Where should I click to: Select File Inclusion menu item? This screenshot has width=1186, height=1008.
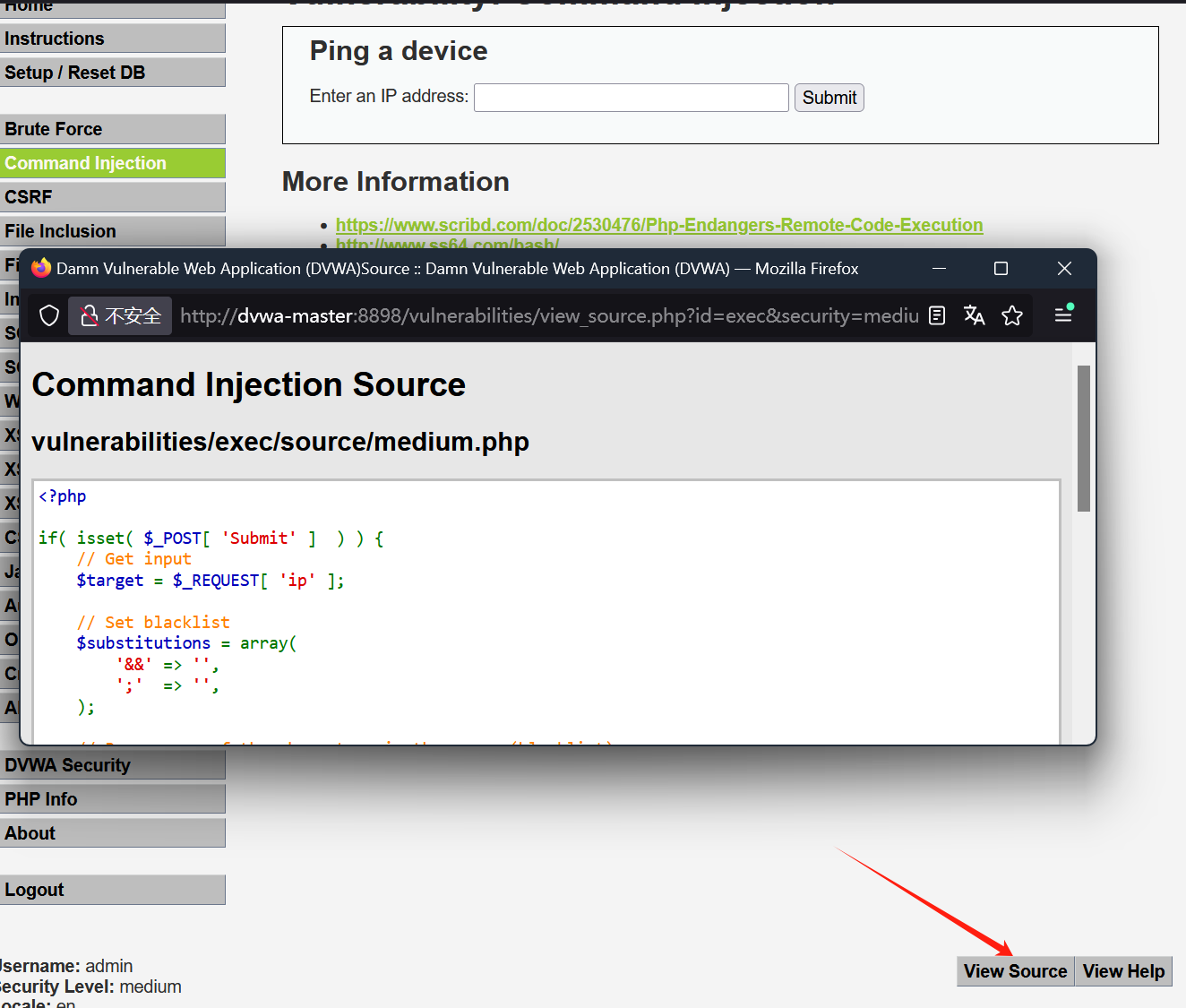coord(112,231)
